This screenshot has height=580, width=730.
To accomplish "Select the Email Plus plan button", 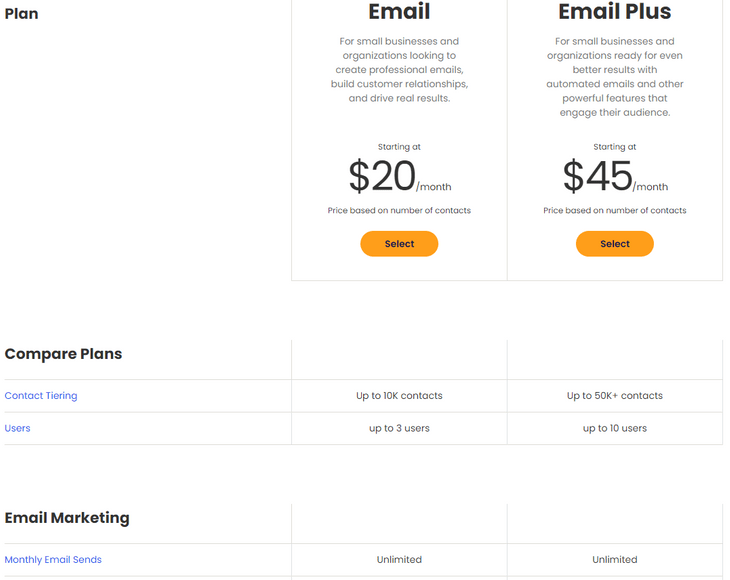I will (614, 244).
